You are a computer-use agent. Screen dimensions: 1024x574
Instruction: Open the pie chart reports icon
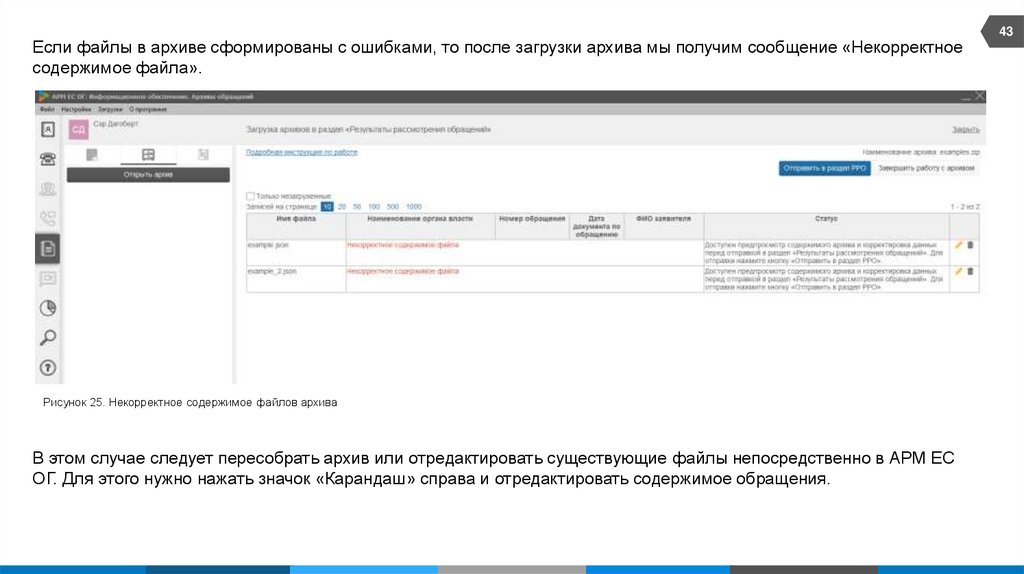[48, 308]
